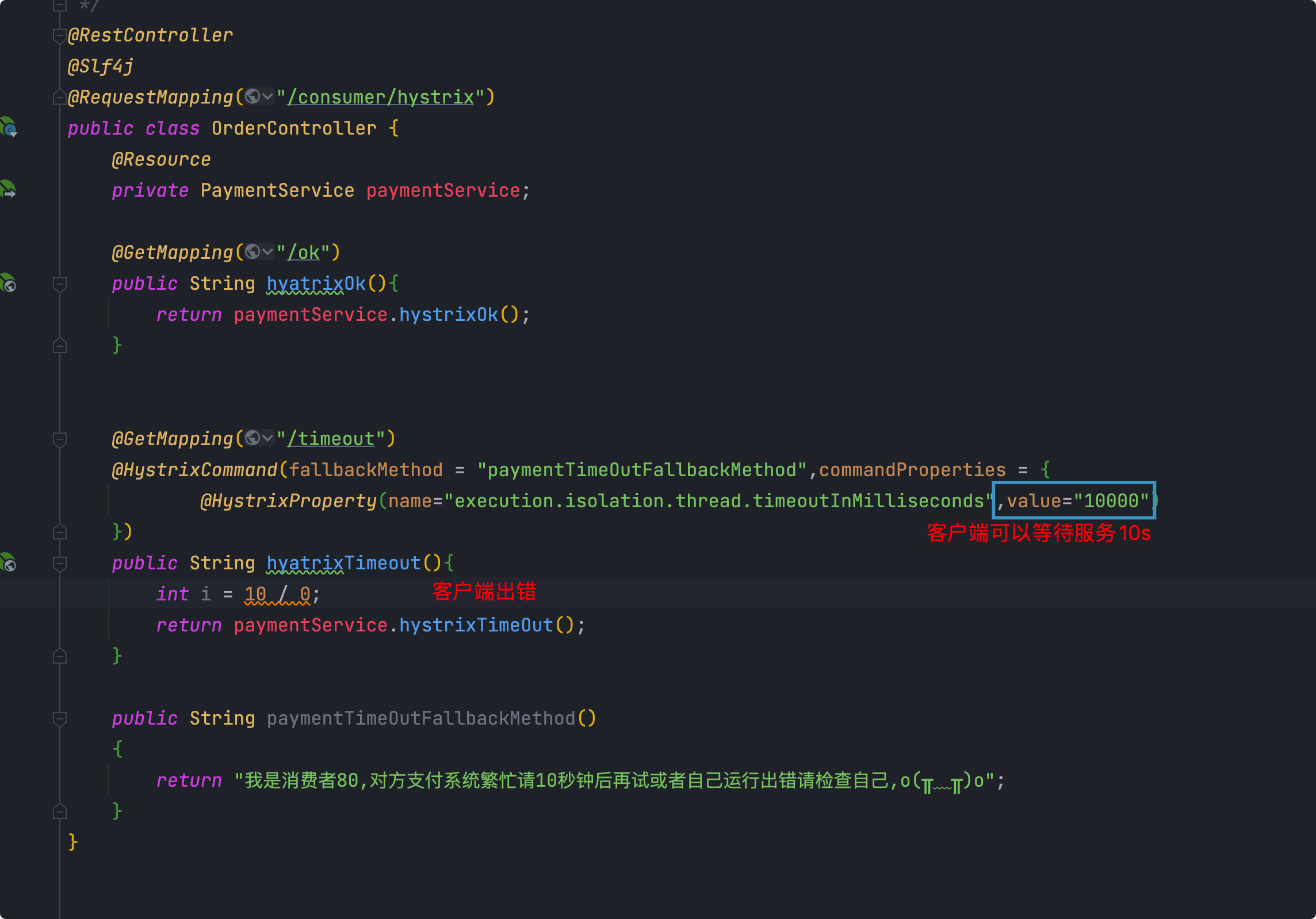The width and height of the screenshot is (1316, 919).
Task: Click the "/consumer/hystrix" URL link
Action: (x=380, y=97)
